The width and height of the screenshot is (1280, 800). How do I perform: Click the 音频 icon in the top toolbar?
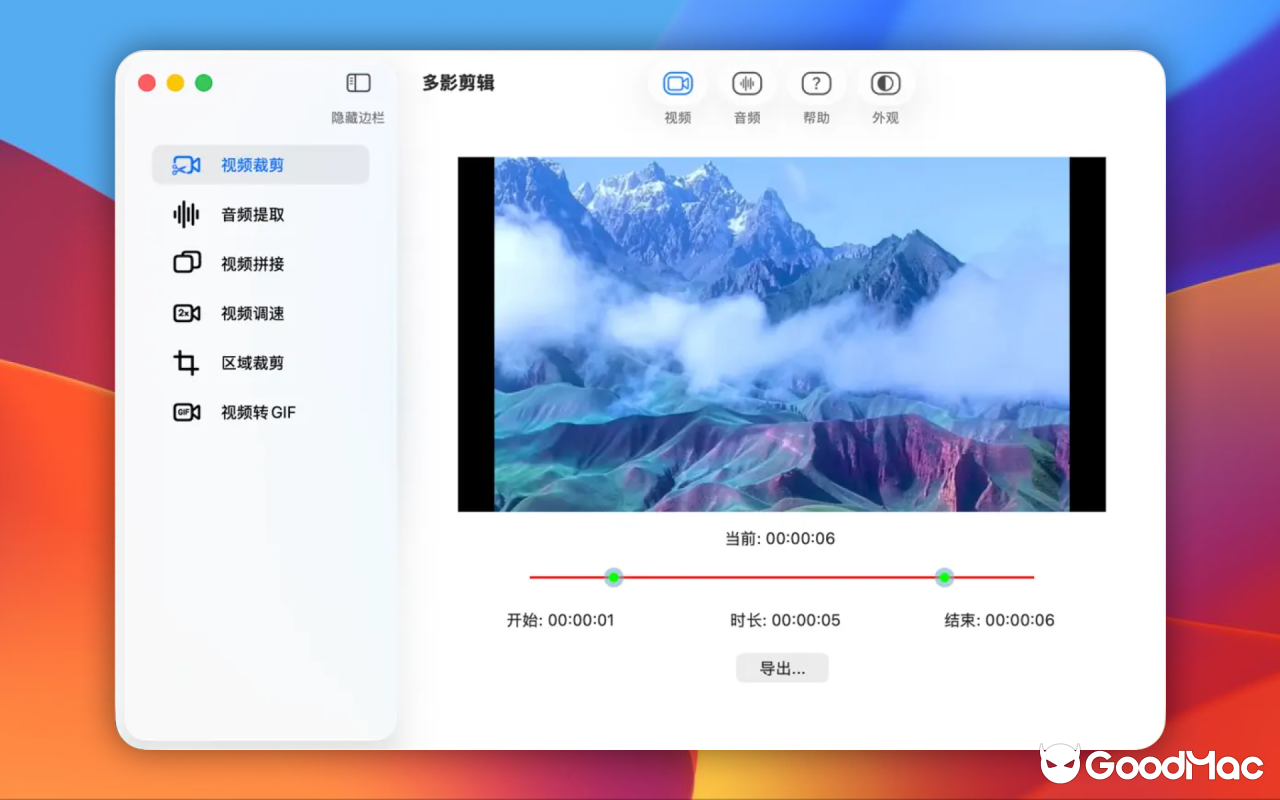click(x=747, y=83)
